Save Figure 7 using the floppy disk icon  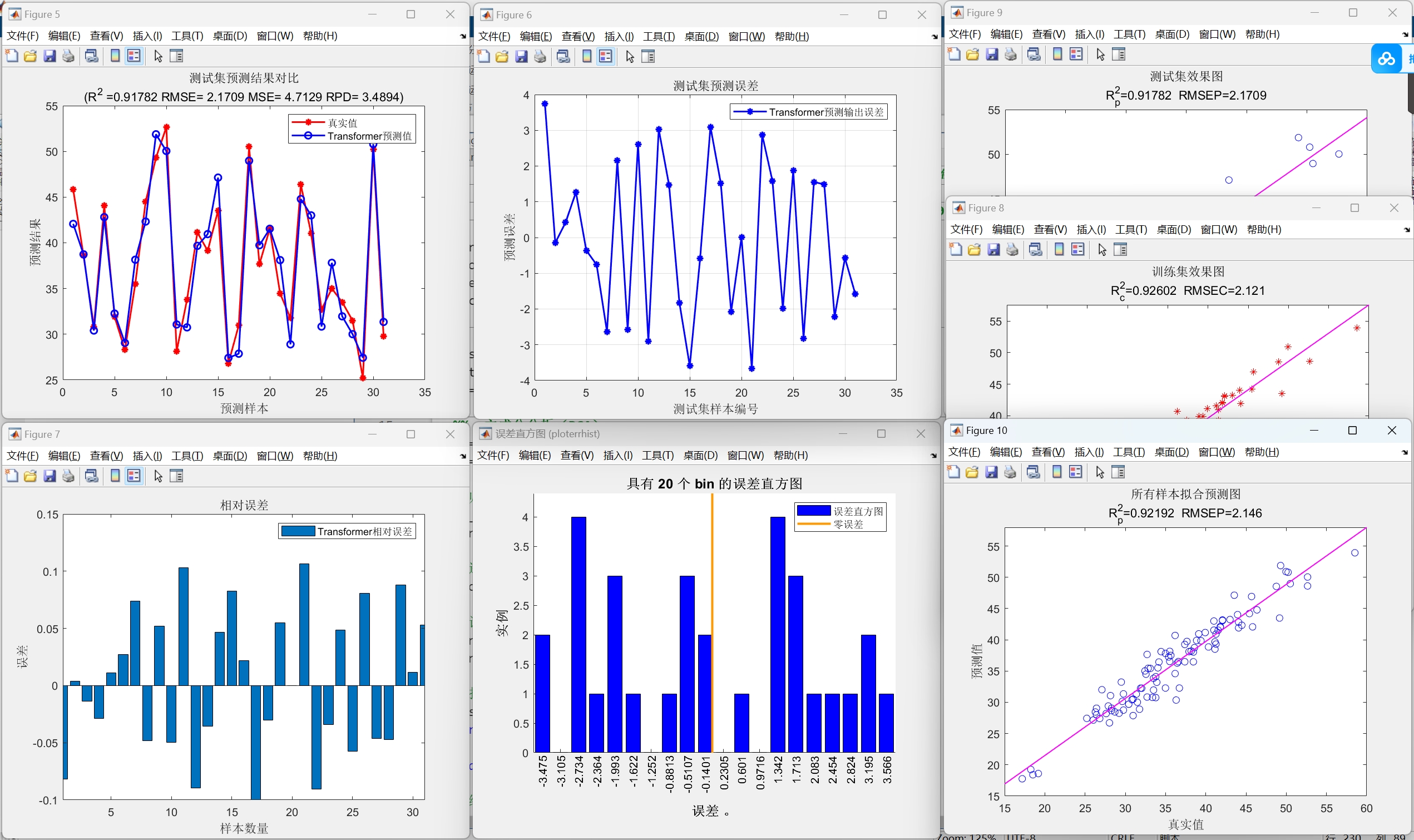pyautogui.click(x=50, y=476)
